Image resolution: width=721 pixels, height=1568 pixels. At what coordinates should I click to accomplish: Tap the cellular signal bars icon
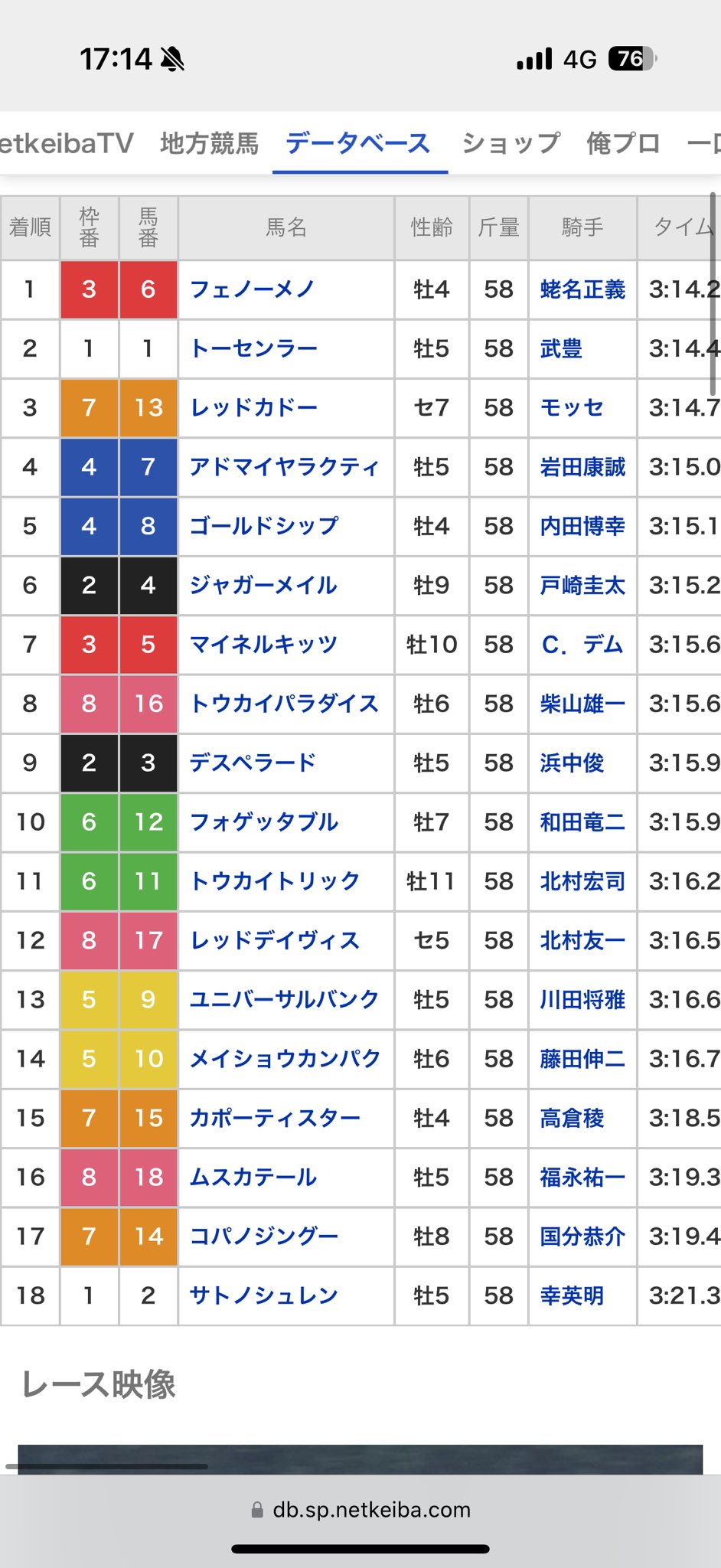click(534, 59)
